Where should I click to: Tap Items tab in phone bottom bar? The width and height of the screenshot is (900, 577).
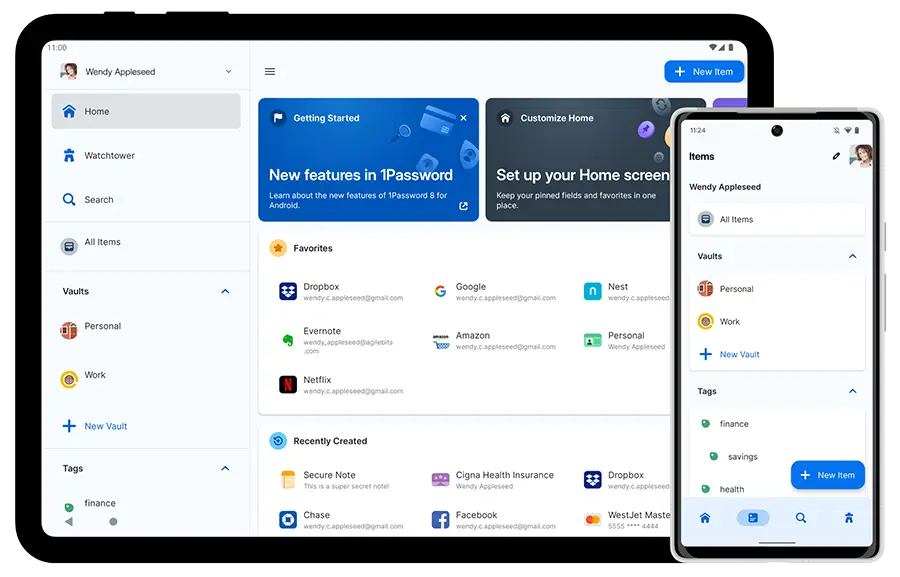[x=752, y=518]
